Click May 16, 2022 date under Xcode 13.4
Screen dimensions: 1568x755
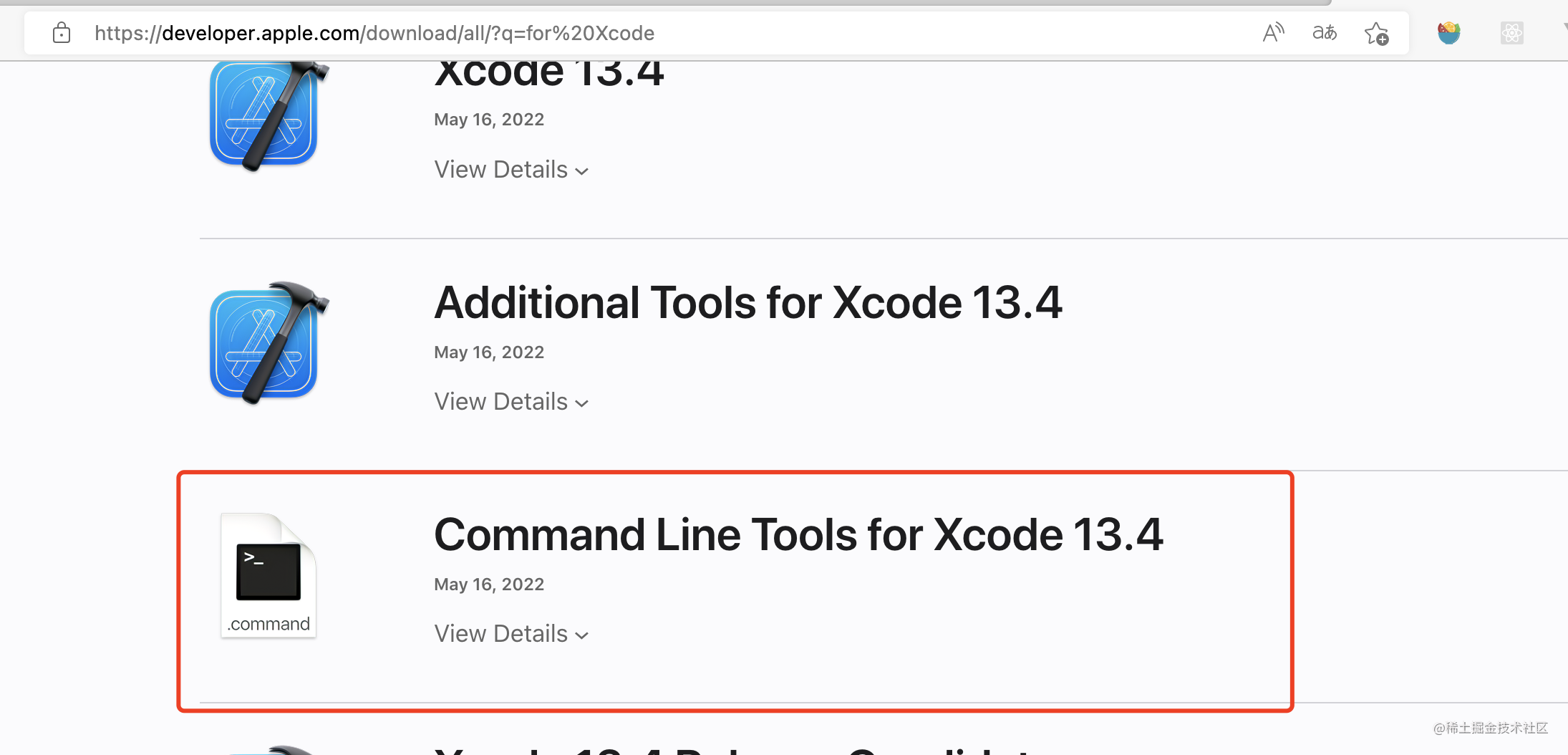coord(489,120)
